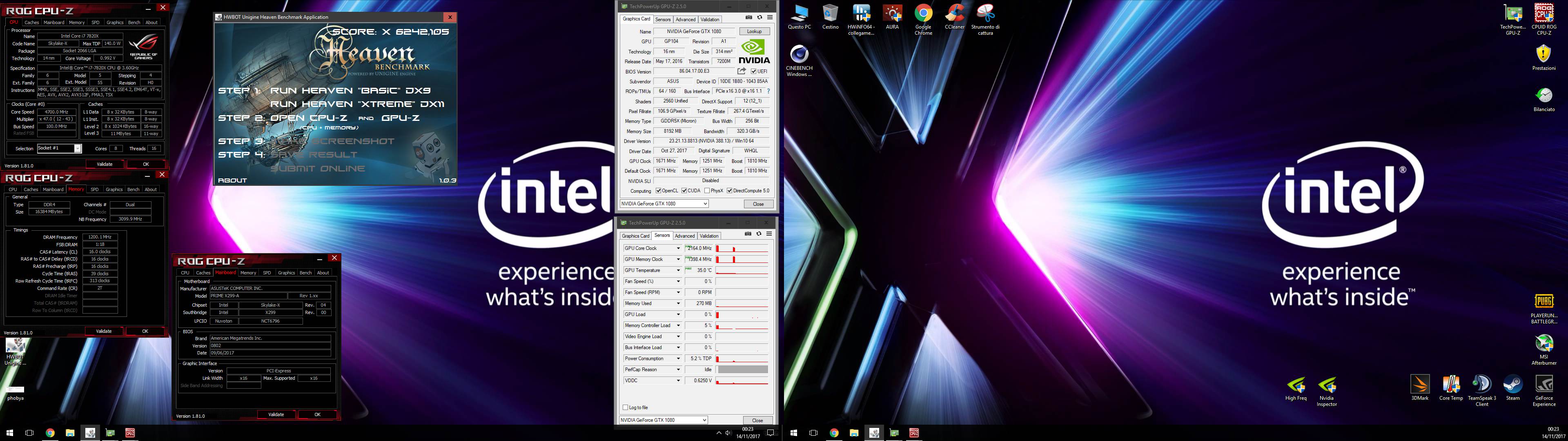Image resolution: width=1568 pixels, height=441 pixels.
Task: Launch Google Chrome desktop shortcut
Action: pos(923,20)
